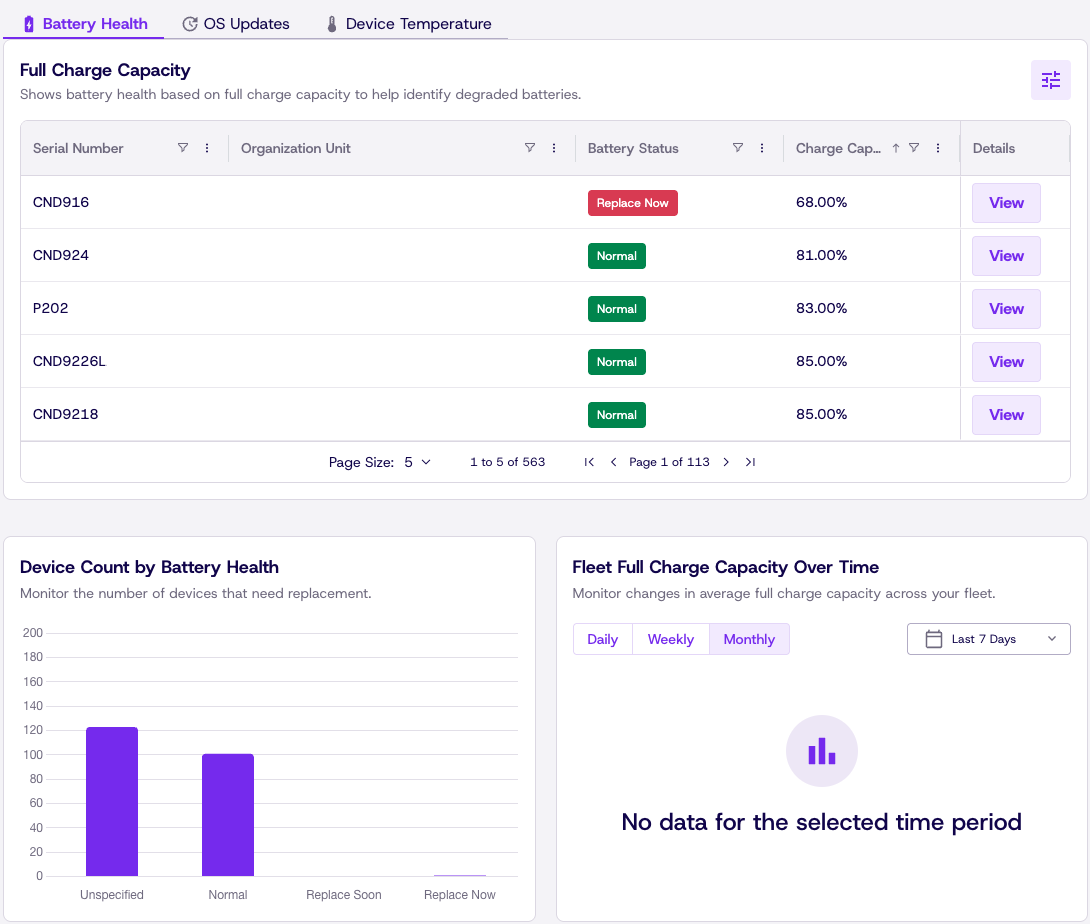Go to the last table page
1090x924 pixels.
tap(750, 462)
